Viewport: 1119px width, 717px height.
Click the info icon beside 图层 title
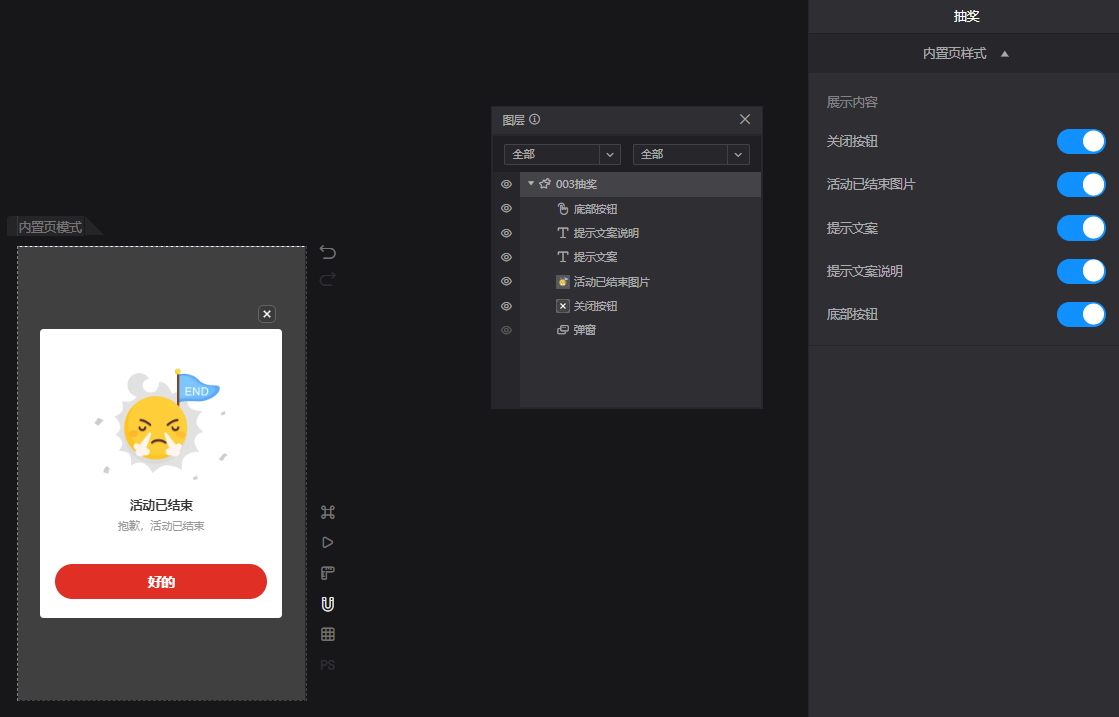(x=535, y=119)
